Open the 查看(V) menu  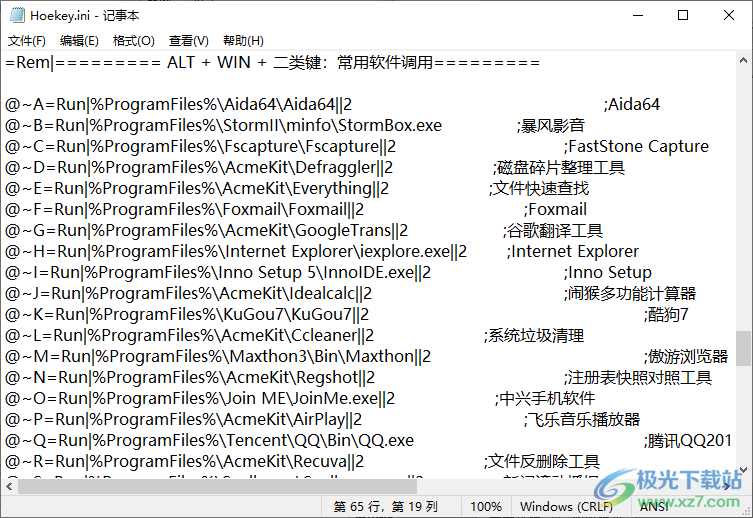188,41
